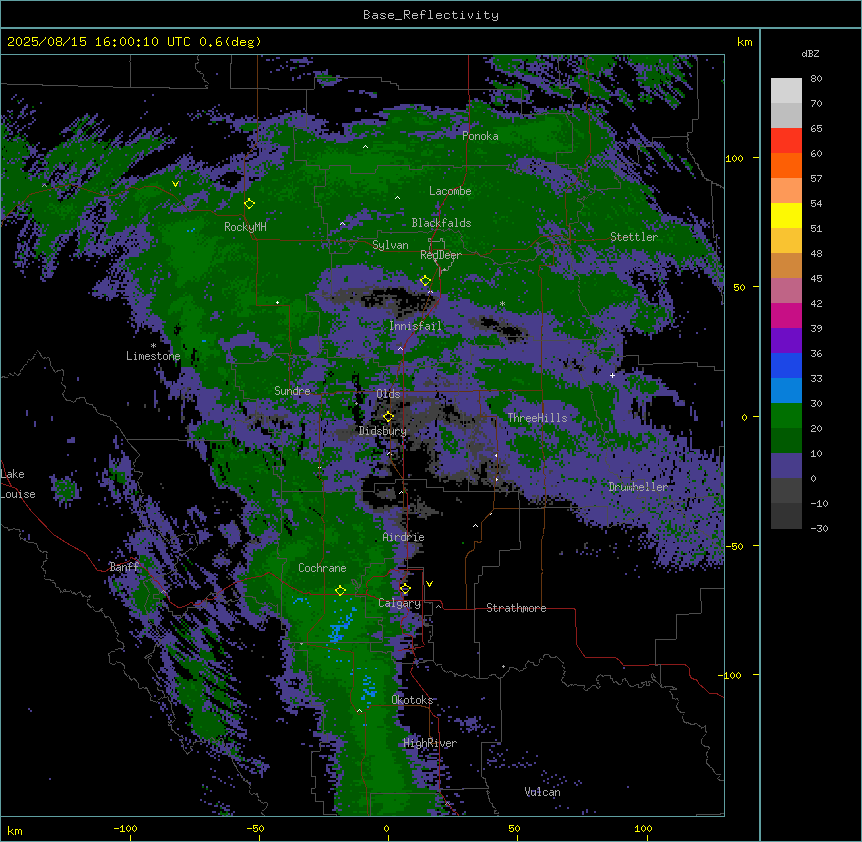Click the yellow diamond marker below Cochrane
This screenshot has width=862, height=842.
[340, 591]
